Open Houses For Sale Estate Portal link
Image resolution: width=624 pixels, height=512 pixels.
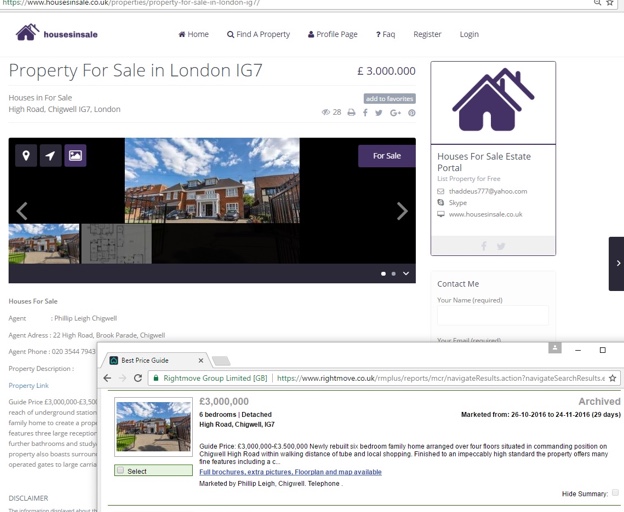tap(484, 162)
